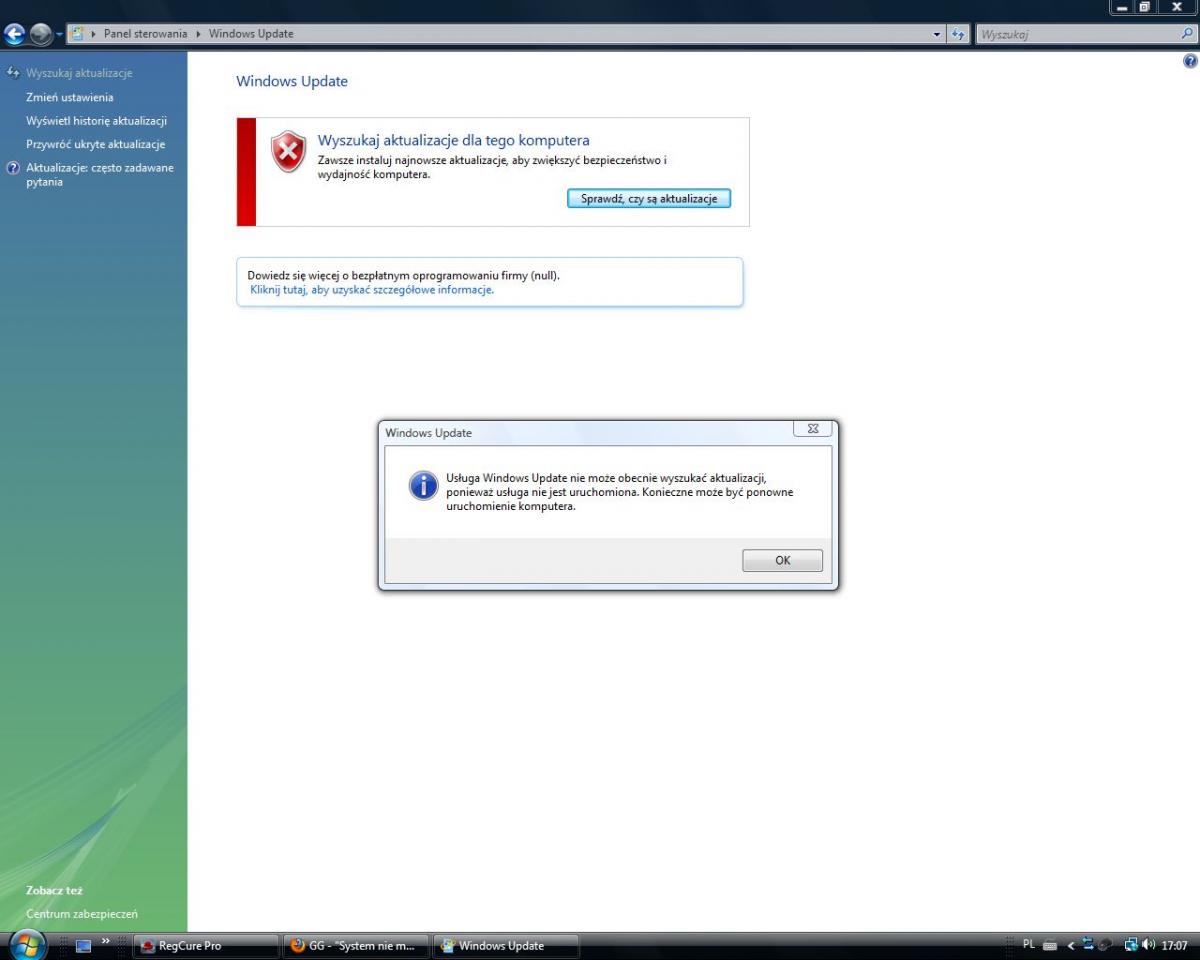Click sidebar arrows icon beside 'Wyszukaj aktualizacje'
Viewport: 1200px width, 960px height.
(x=13, y=72)
